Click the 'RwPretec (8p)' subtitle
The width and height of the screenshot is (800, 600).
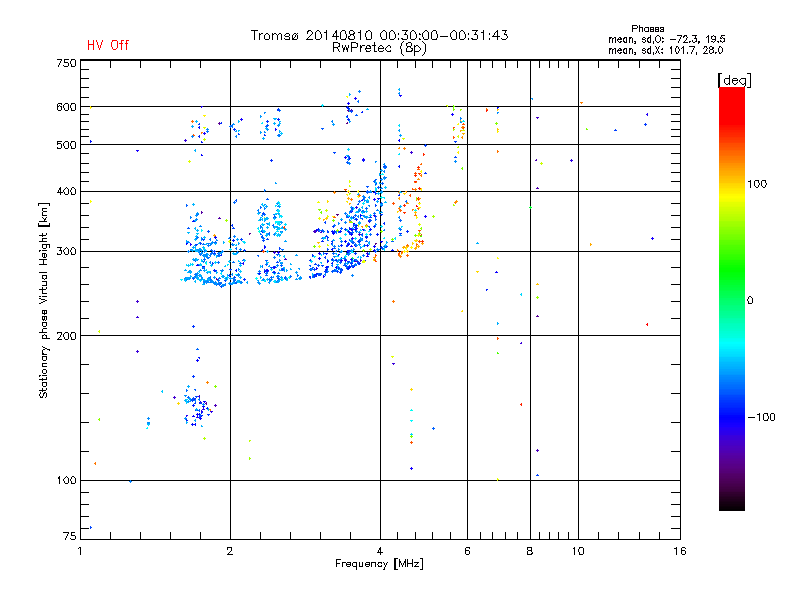[x=379, y=48]
